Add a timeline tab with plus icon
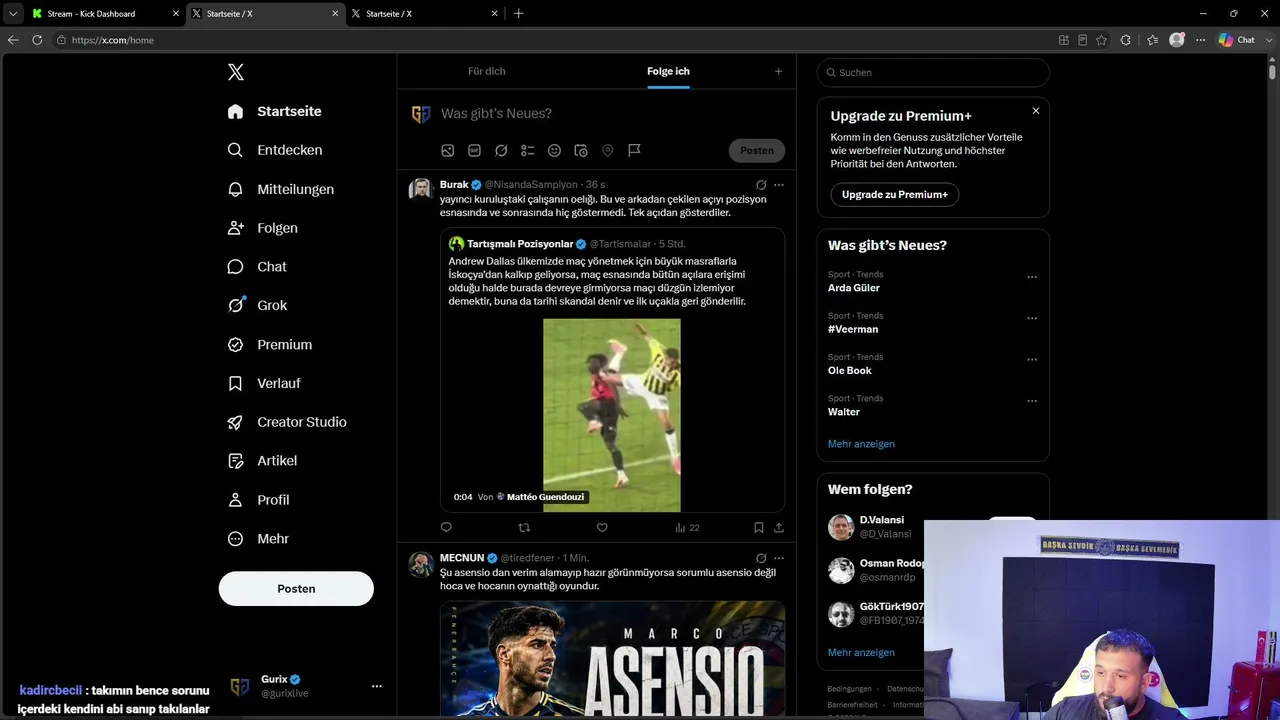1280x720 pixels. pos(778,71)
